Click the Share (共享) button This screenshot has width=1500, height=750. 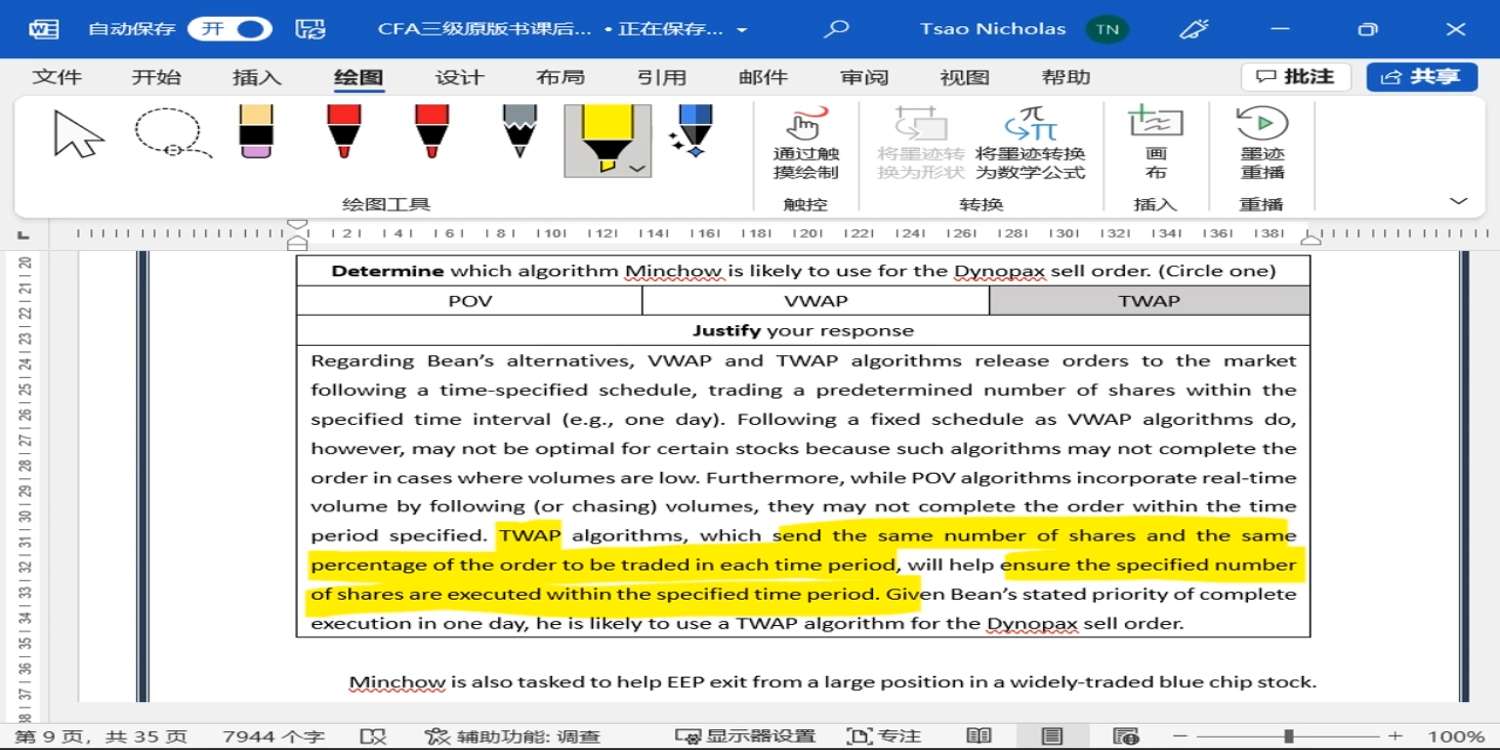1421,77
